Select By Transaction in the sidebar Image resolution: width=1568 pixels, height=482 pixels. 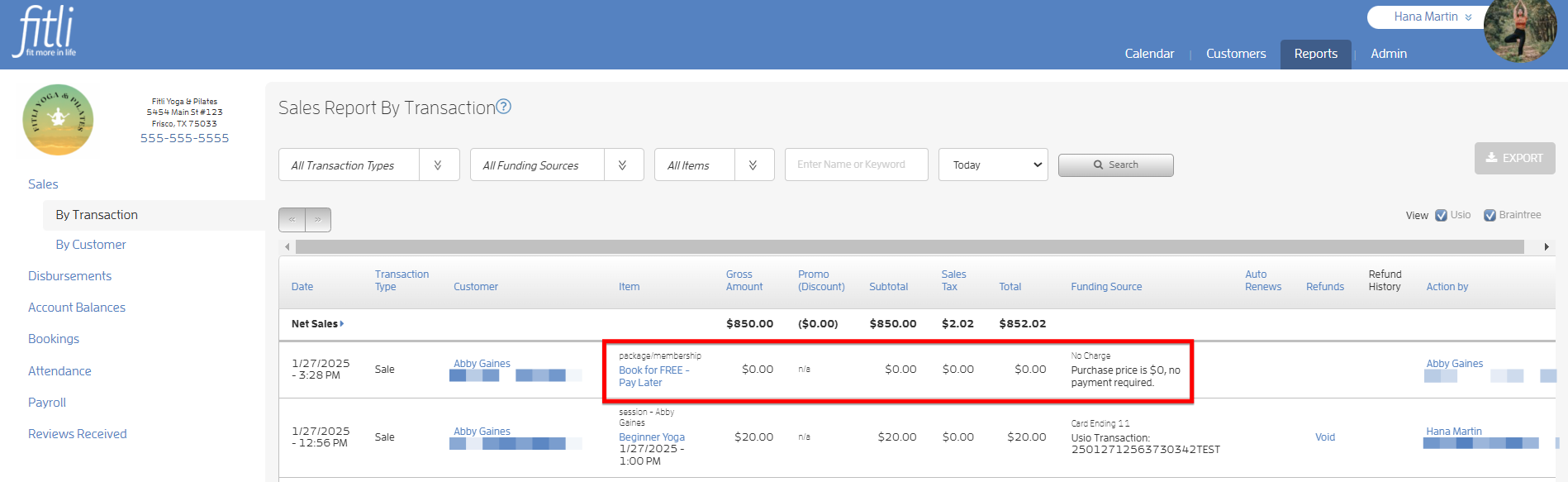tap(97, 215)
